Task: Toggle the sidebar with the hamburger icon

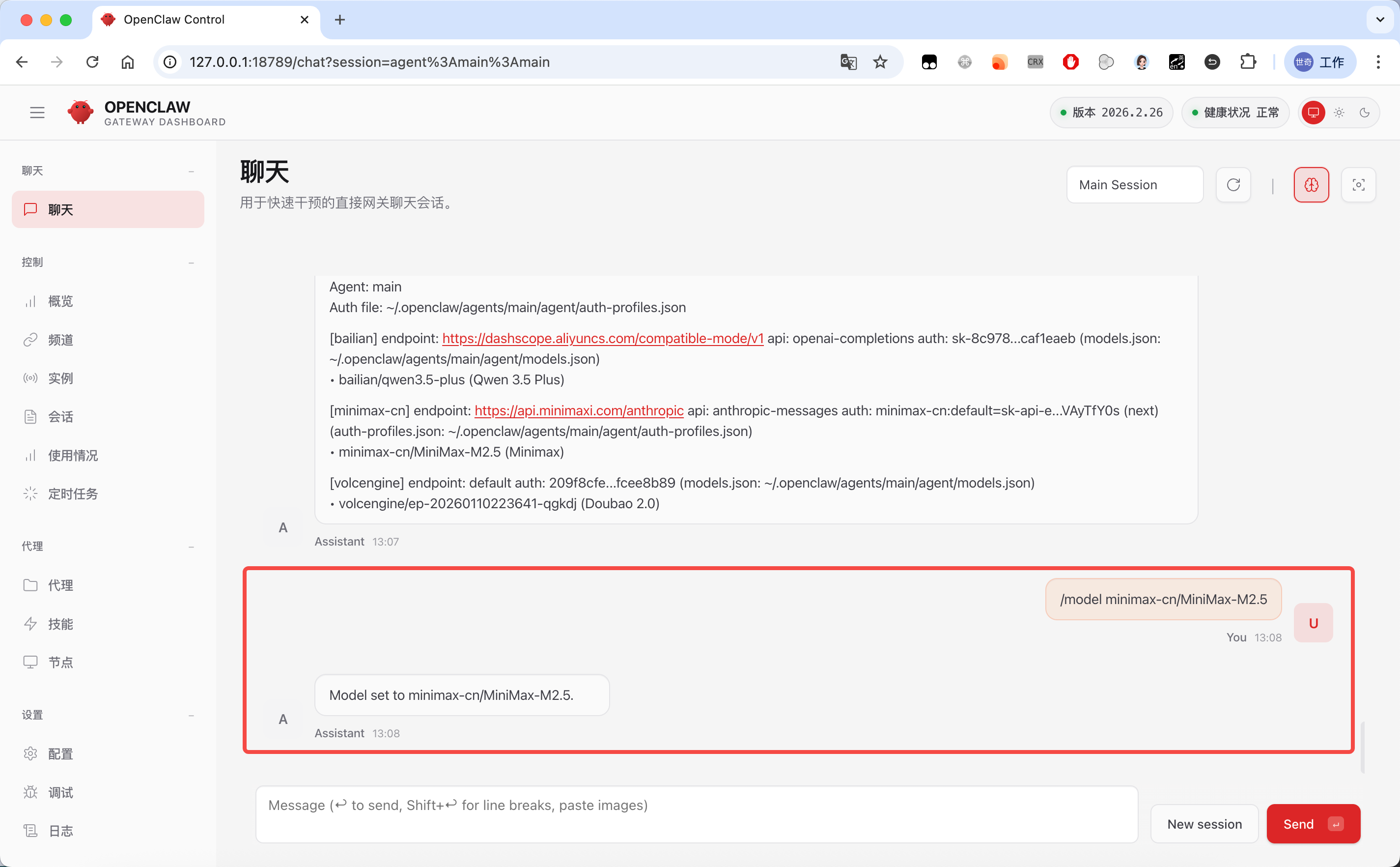Action: point(37,112)
